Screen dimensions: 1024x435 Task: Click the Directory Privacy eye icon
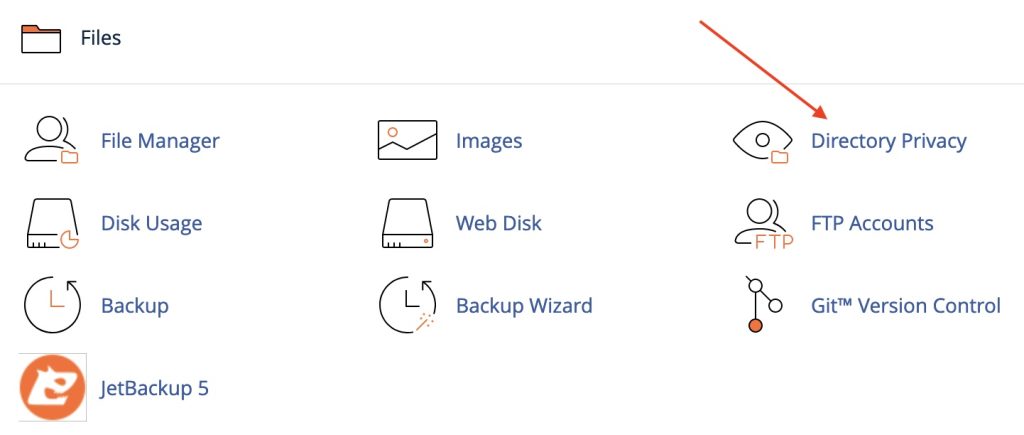[x=762, y=141]
